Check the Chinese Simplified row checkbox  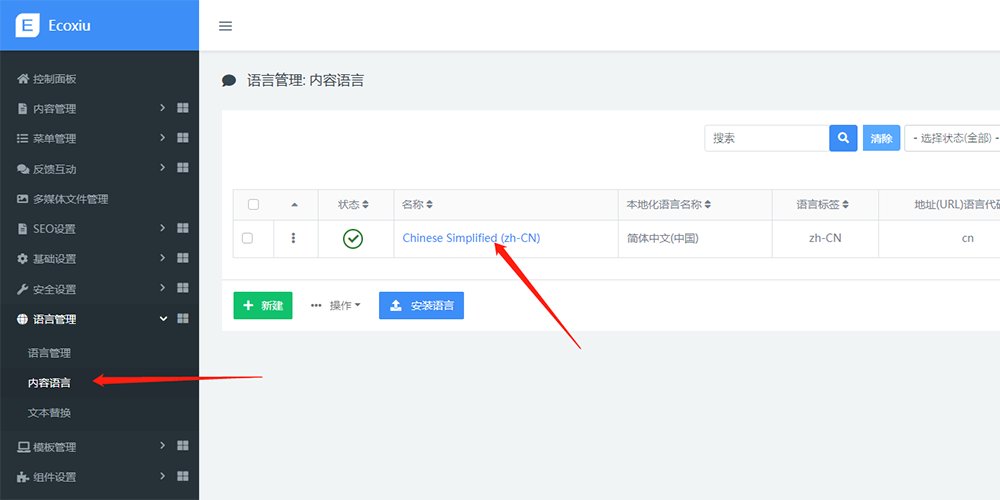pyautogui.click(x=247, y=238)
